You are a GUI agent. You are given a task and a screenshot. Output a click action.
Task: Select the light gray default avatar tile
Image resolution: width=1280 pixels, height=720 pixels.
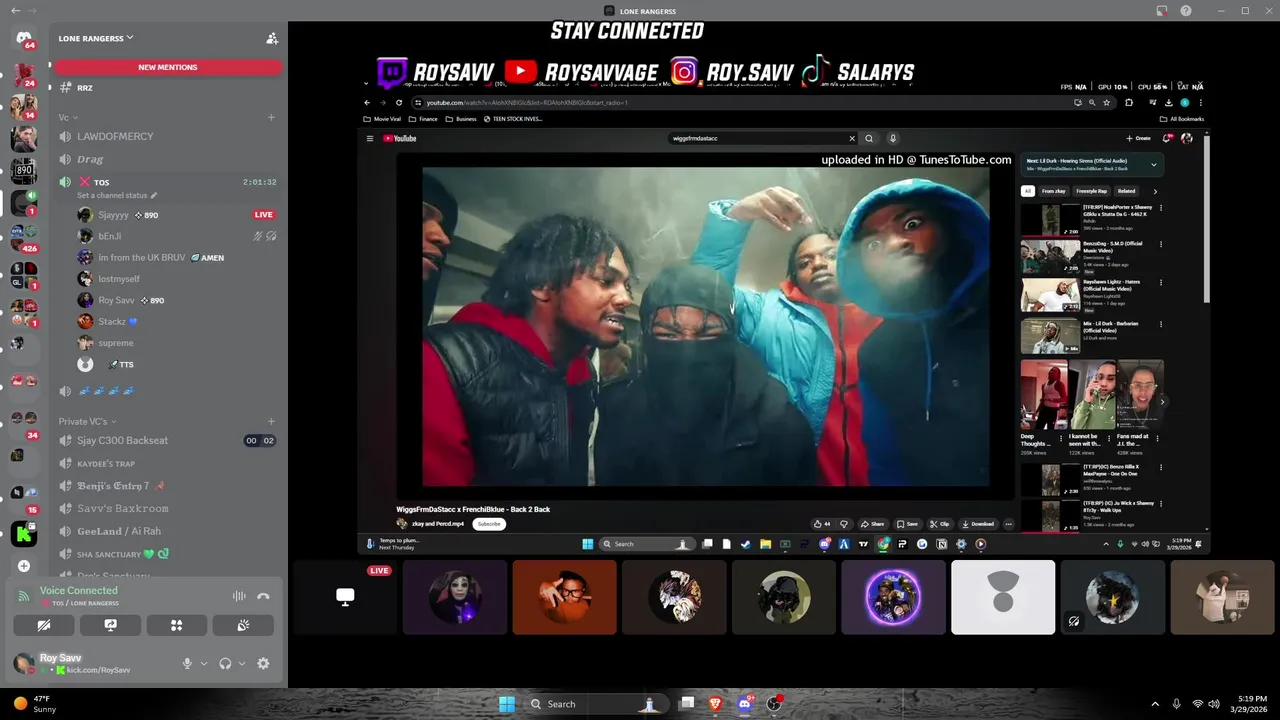tap(1003, 597)
